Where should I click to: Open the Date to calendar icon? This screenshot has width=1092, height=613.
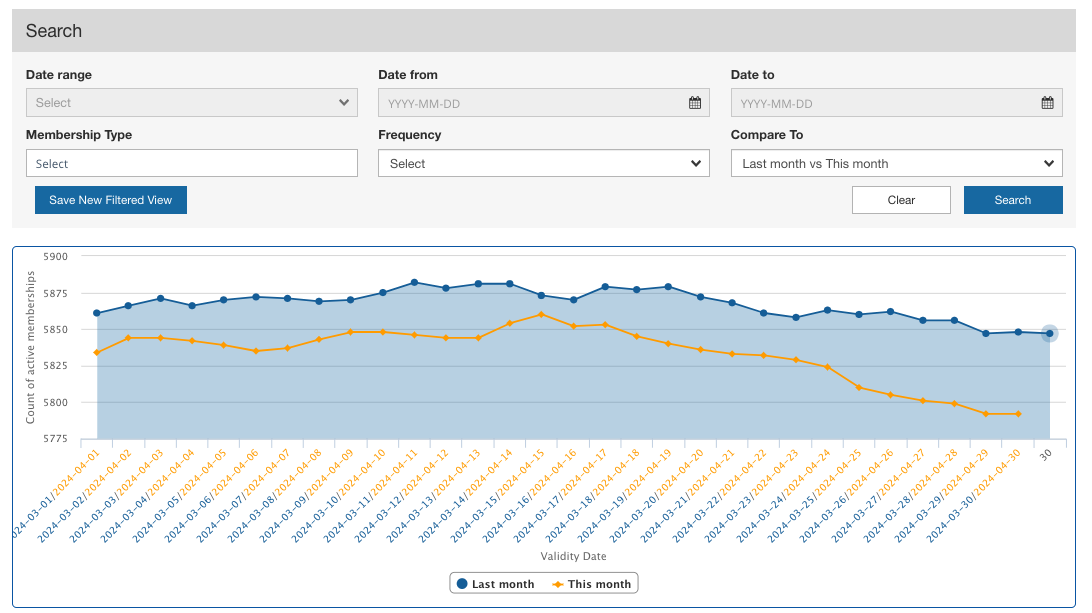(1047, 103)
